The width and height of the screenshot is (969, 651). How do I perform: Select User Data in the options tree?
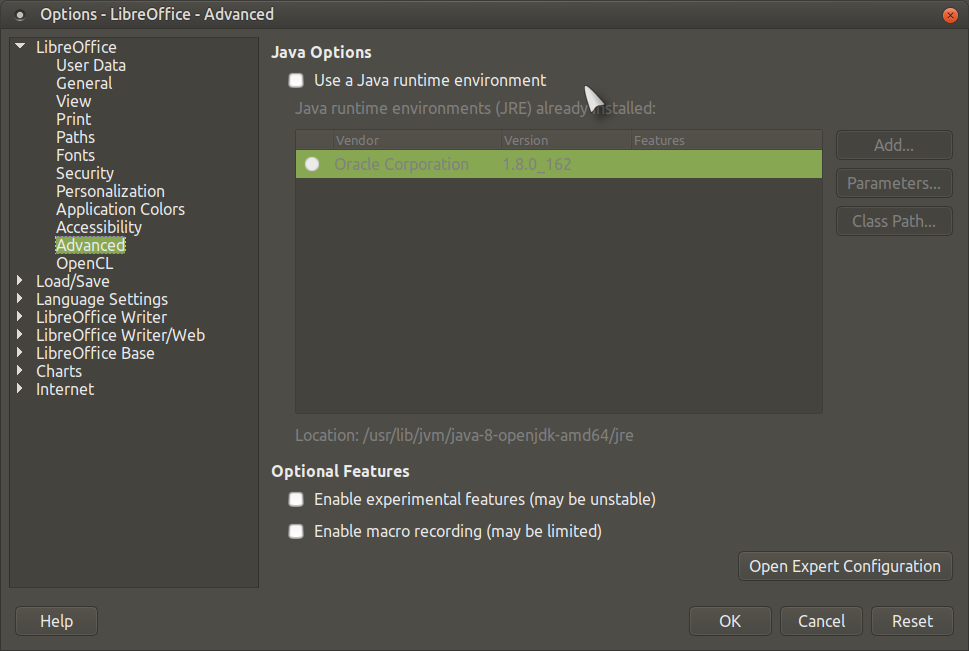90,65
